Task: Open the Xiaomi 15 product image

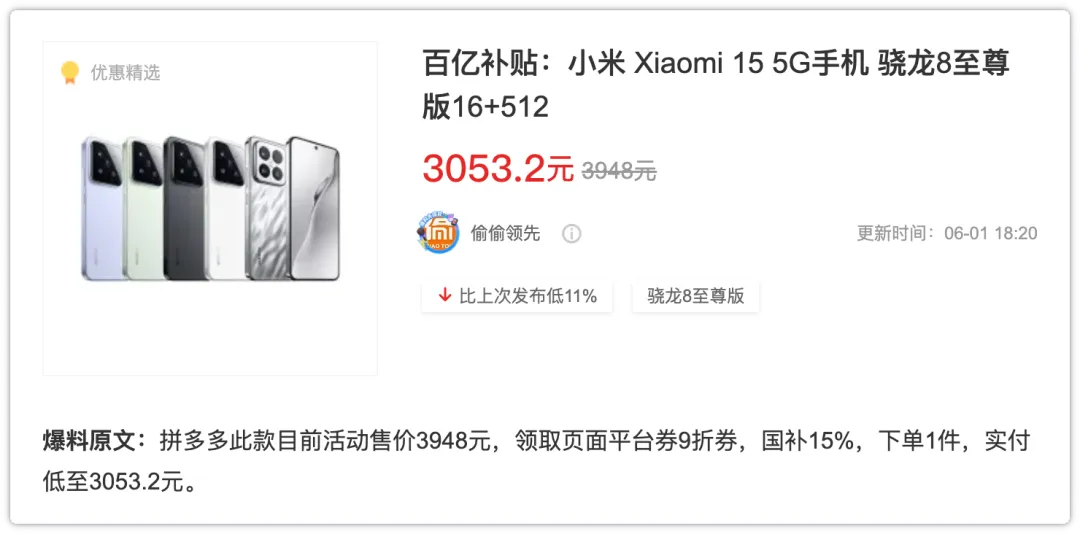Action: pos(210,208)
